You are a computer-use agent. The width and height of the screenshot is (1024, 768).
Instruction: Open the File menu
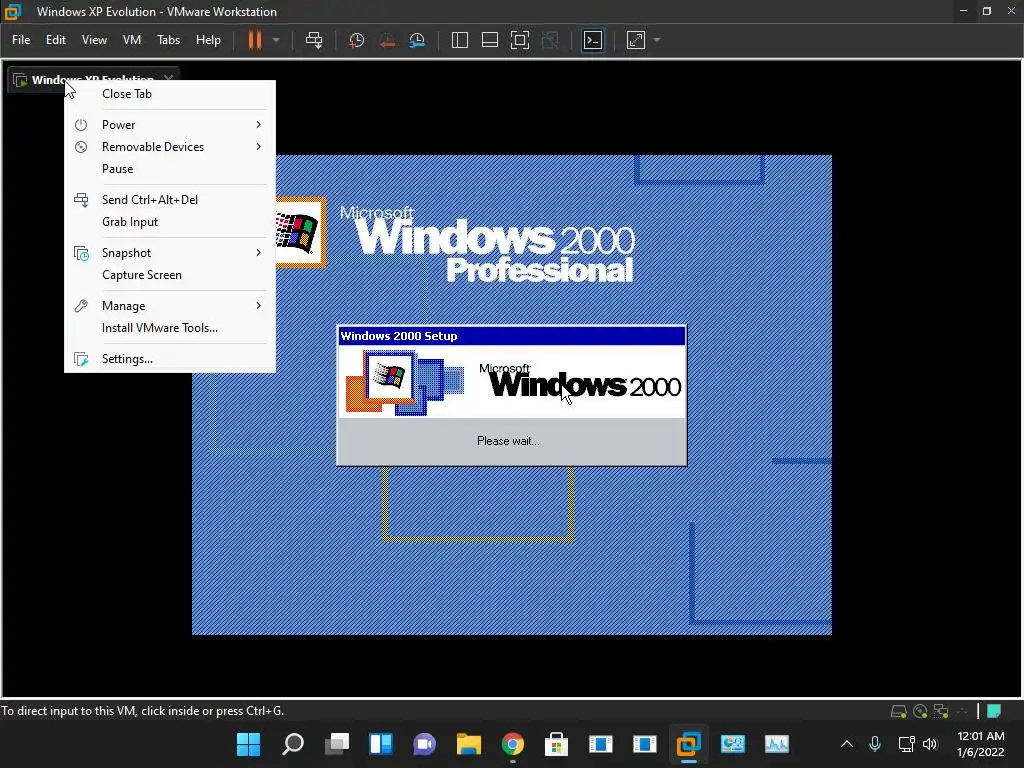(21, 40)
